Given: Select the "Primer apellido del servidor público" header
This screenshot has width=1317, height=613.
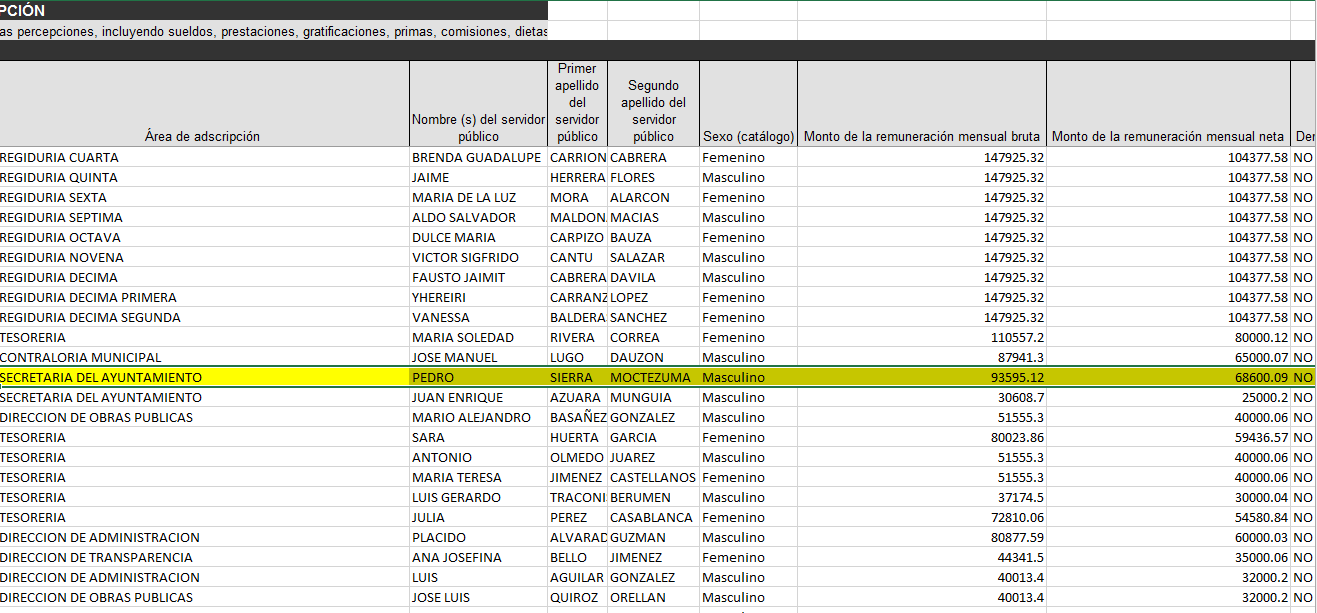Looking at the screenshot, I should (577, 103).
